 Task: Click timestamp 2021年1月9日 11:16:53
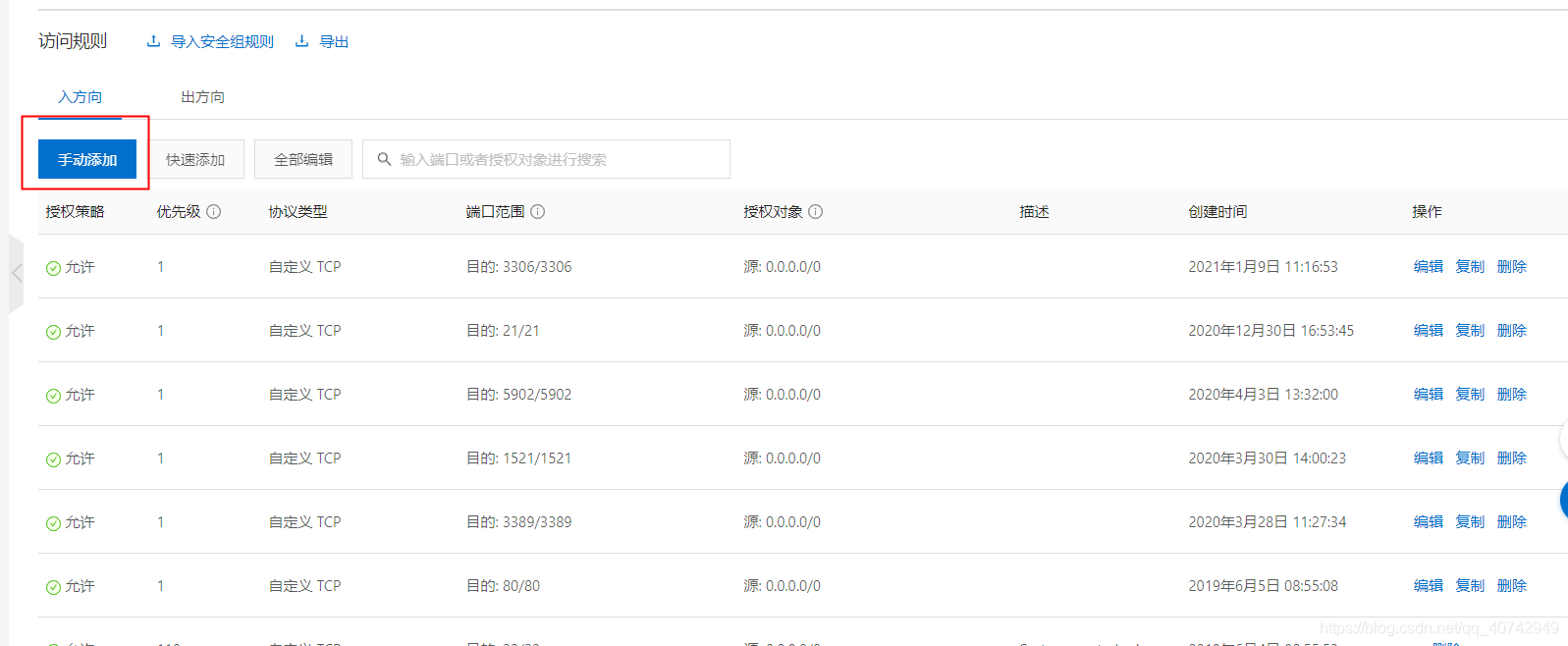(1263, 266)
